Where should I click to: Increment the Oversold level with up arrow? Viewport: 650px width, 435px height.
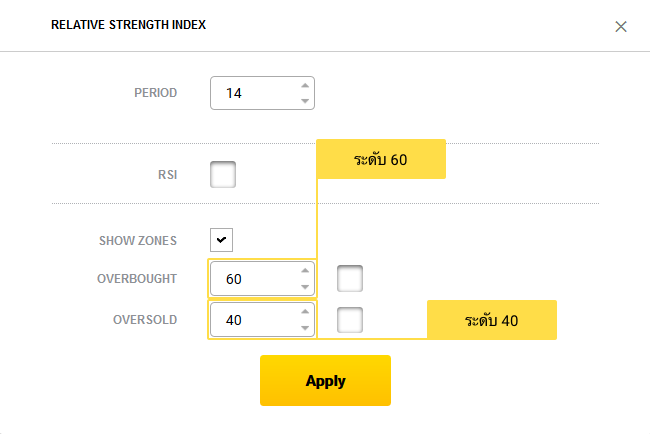pos(305,312)
